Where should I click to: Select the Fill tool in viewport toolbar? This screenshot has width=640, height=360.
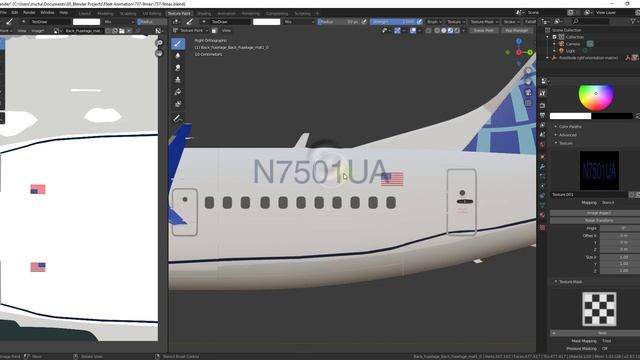tap(178, 92)
